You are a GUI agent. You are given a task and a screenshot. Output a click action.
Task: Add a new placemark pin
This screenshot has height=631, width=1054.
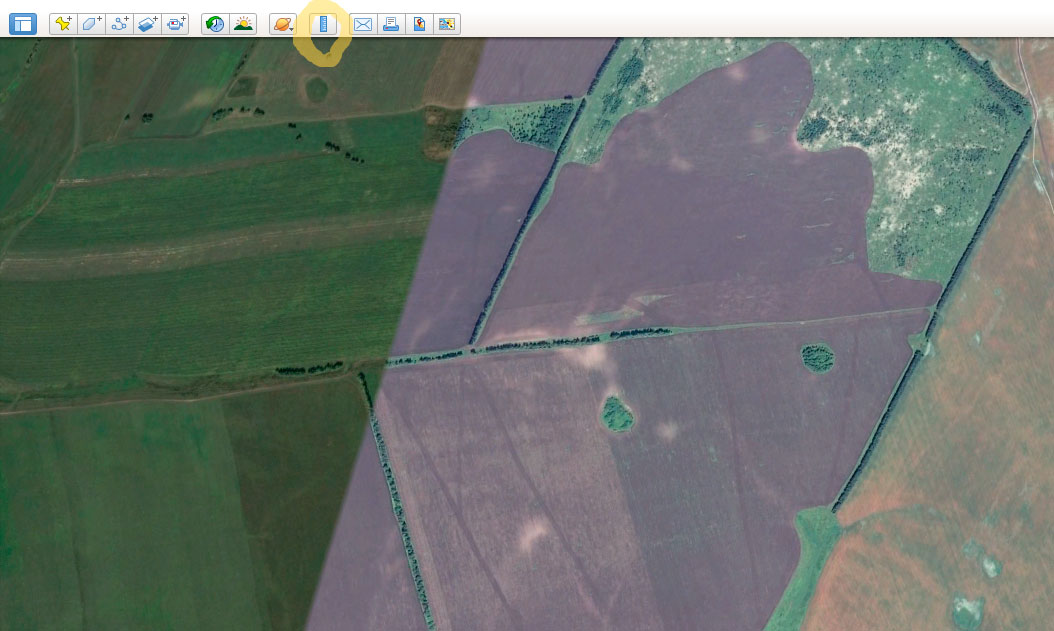pos(63,24)
